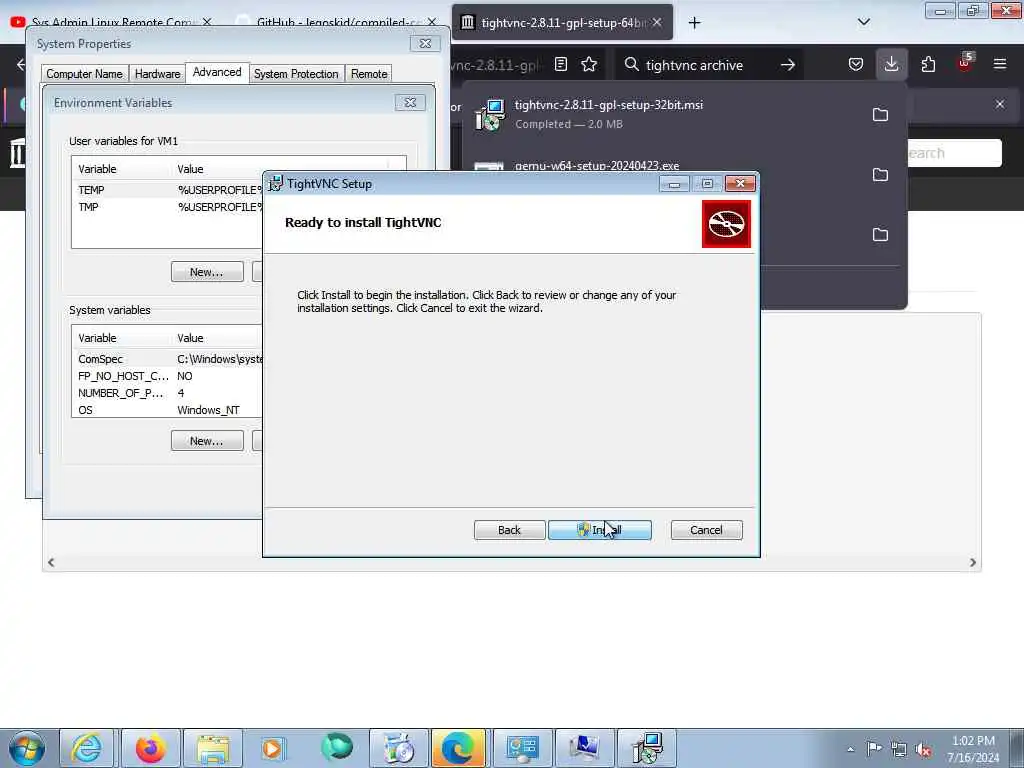Viewport: 1024px width, 768px height.
Task: Click the uBlock Origin extension icon
Action: [965, 63]
